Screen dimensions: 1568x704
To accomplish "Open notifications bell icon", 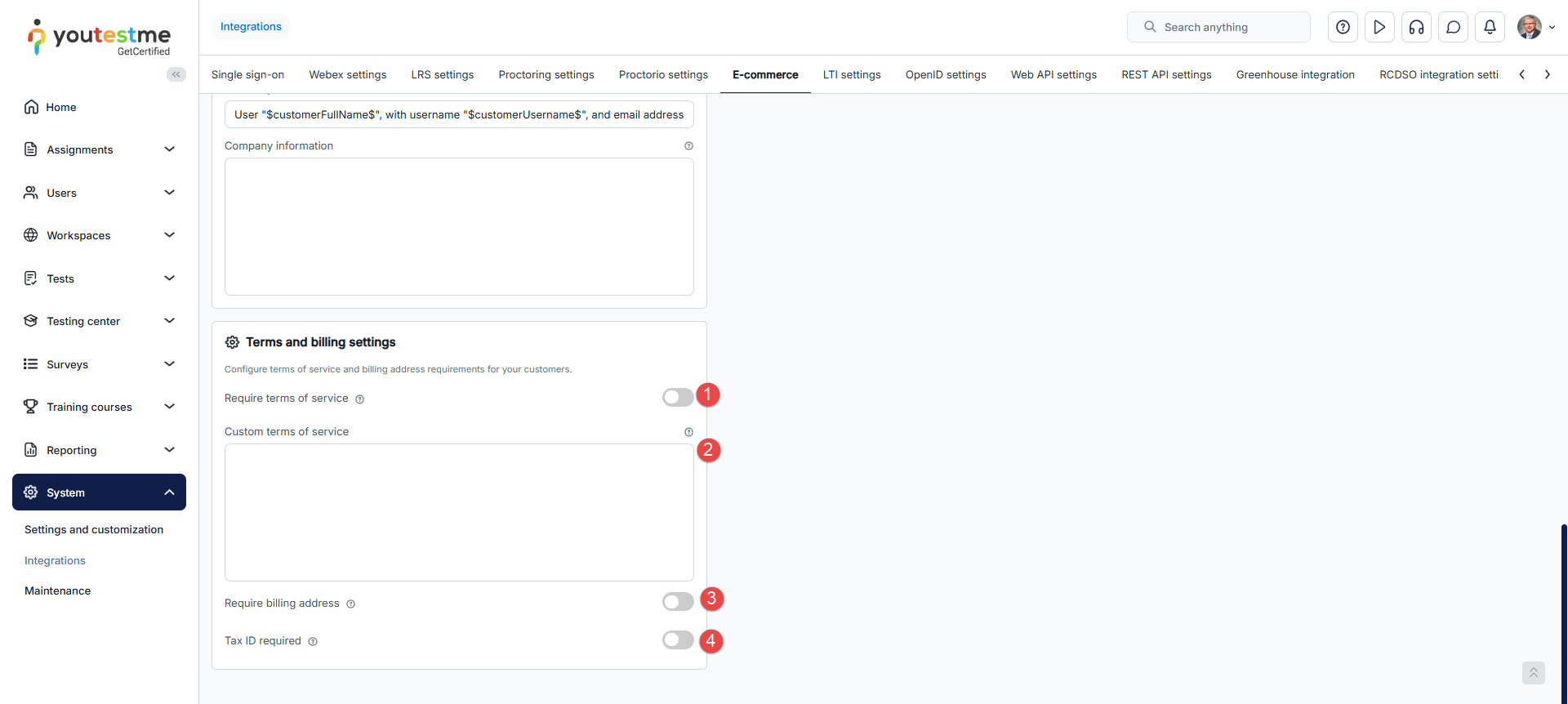I will click(x=1490, y=27).
